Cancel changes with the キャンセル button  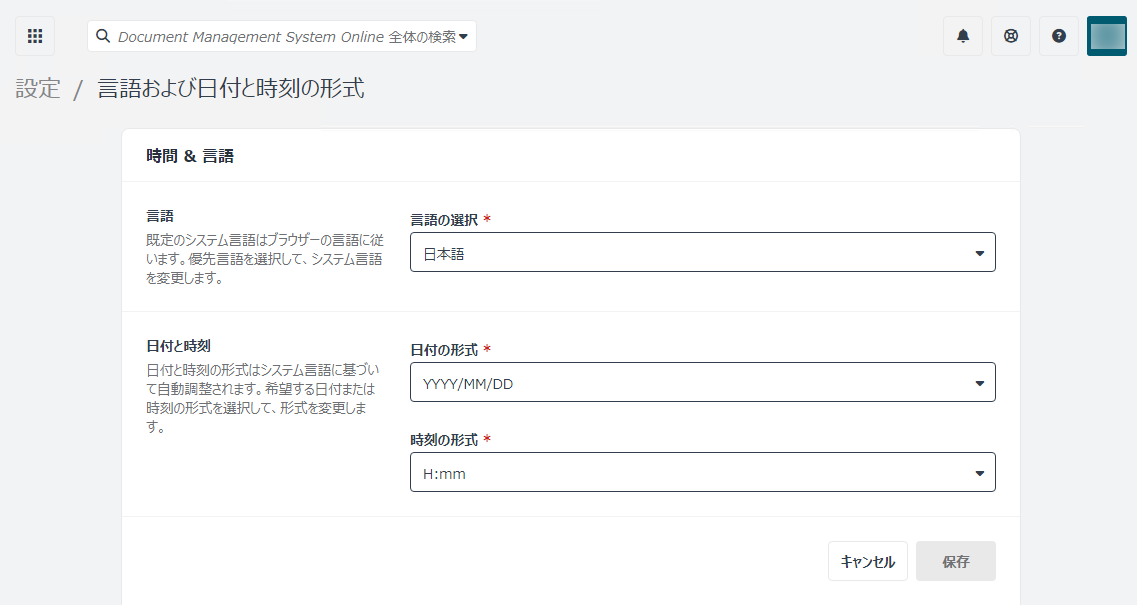(867, 561)
